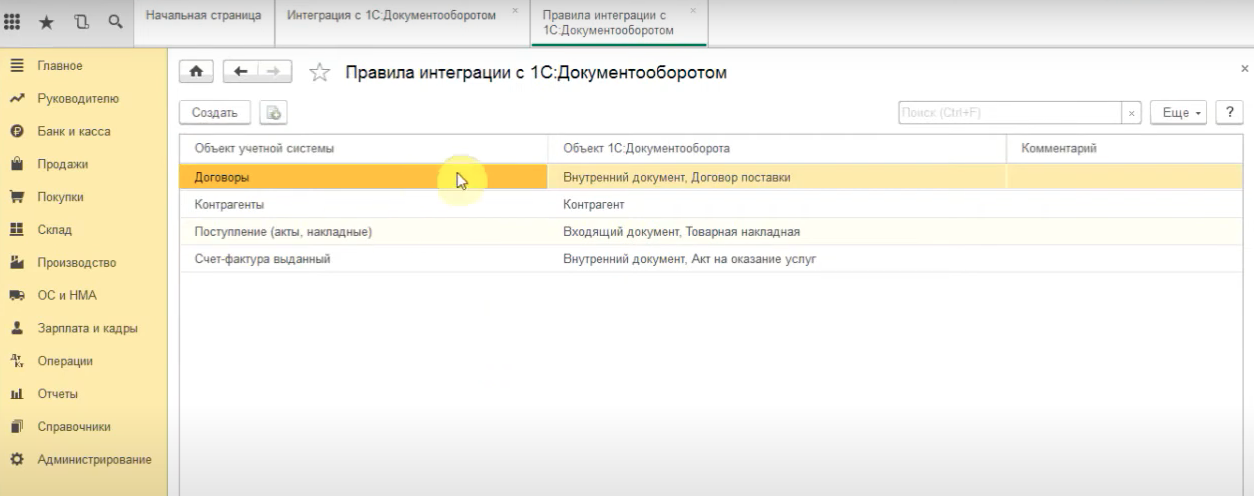Click cell Внутренний документ, Договор поставки
1254x496 pixels.
[777, 177]
